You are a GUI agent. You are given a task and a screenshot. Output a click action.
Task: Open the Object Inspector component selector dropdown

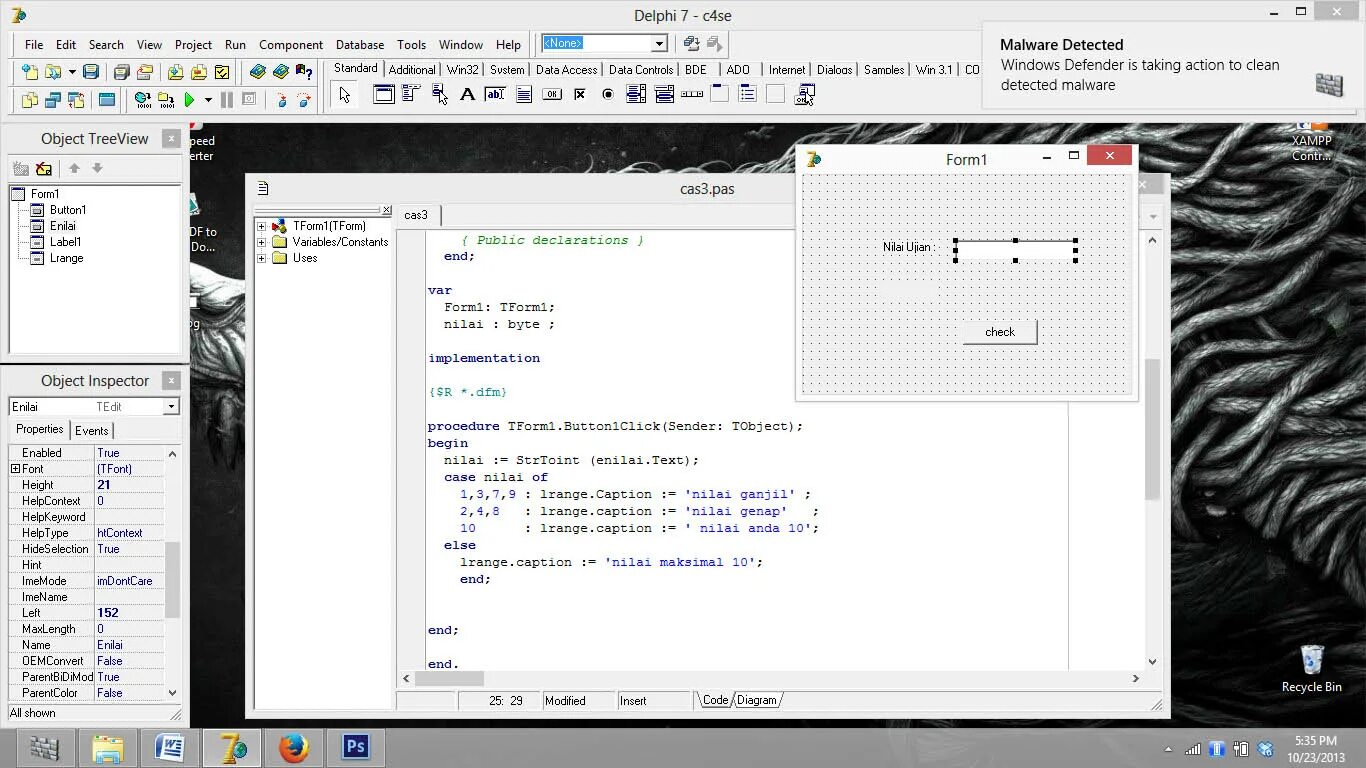click(x=171, y=407)
